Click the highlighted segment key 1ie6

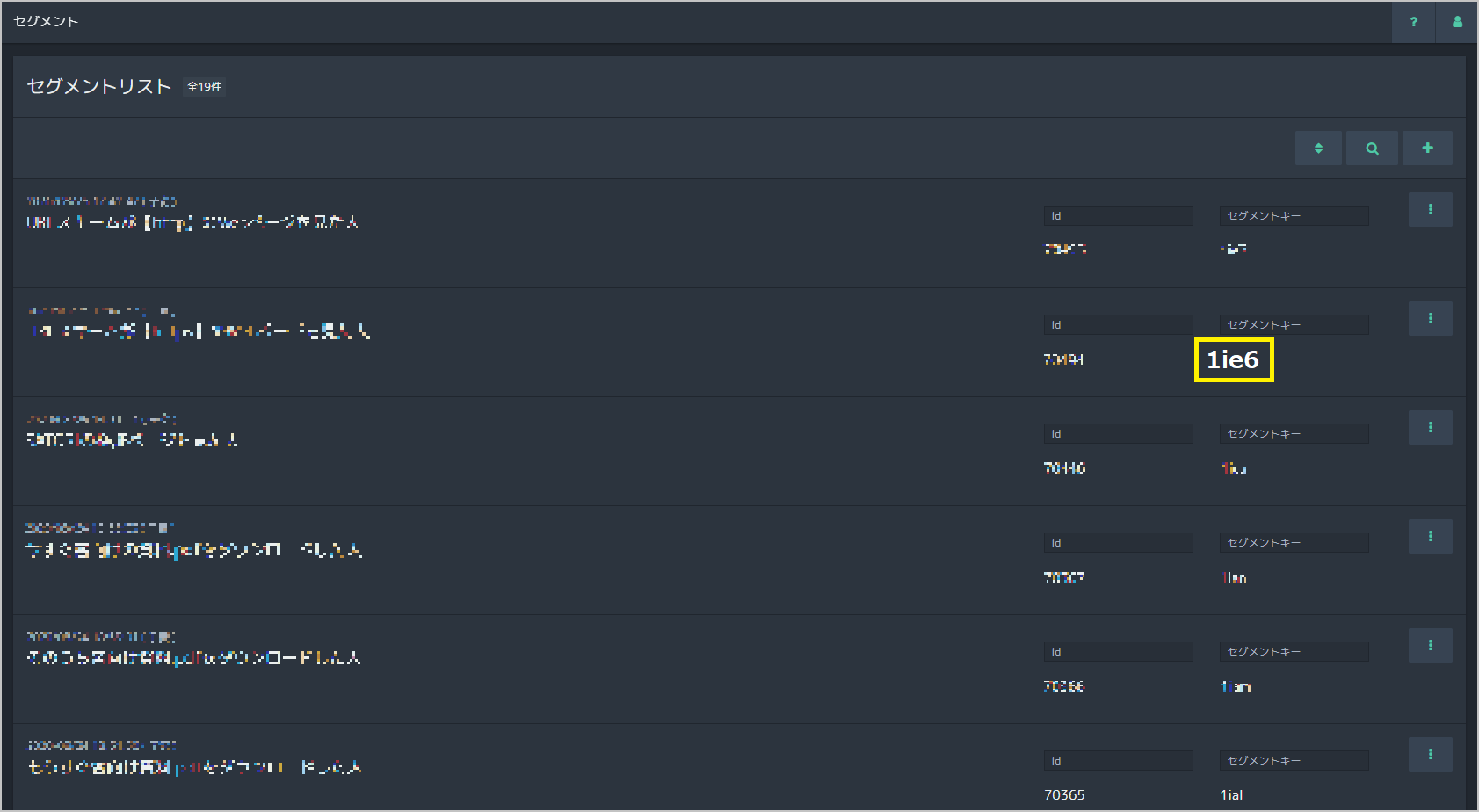(1233, 360)
